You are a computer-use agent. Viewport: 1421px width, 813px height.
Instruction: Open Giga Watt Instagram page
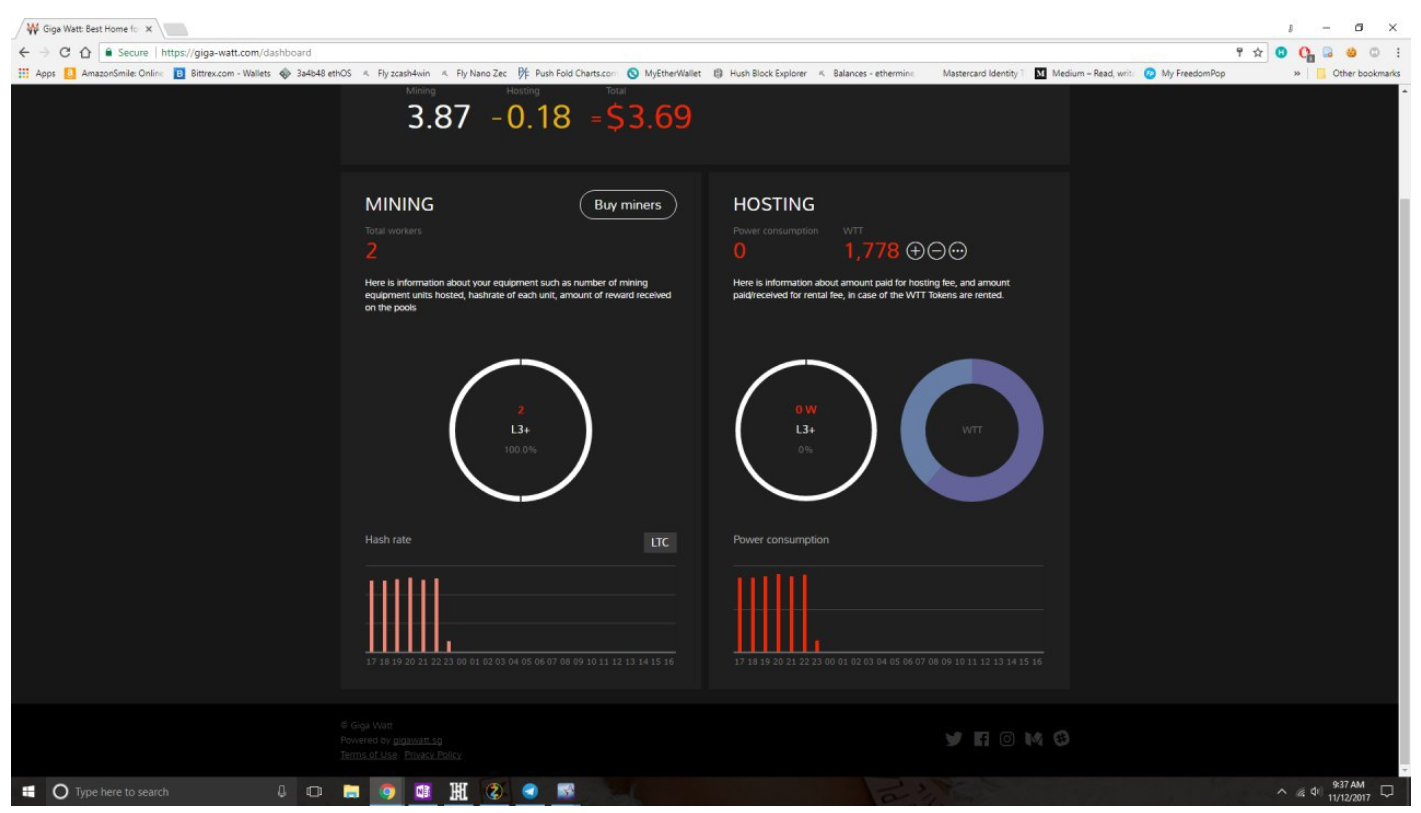1007,739
